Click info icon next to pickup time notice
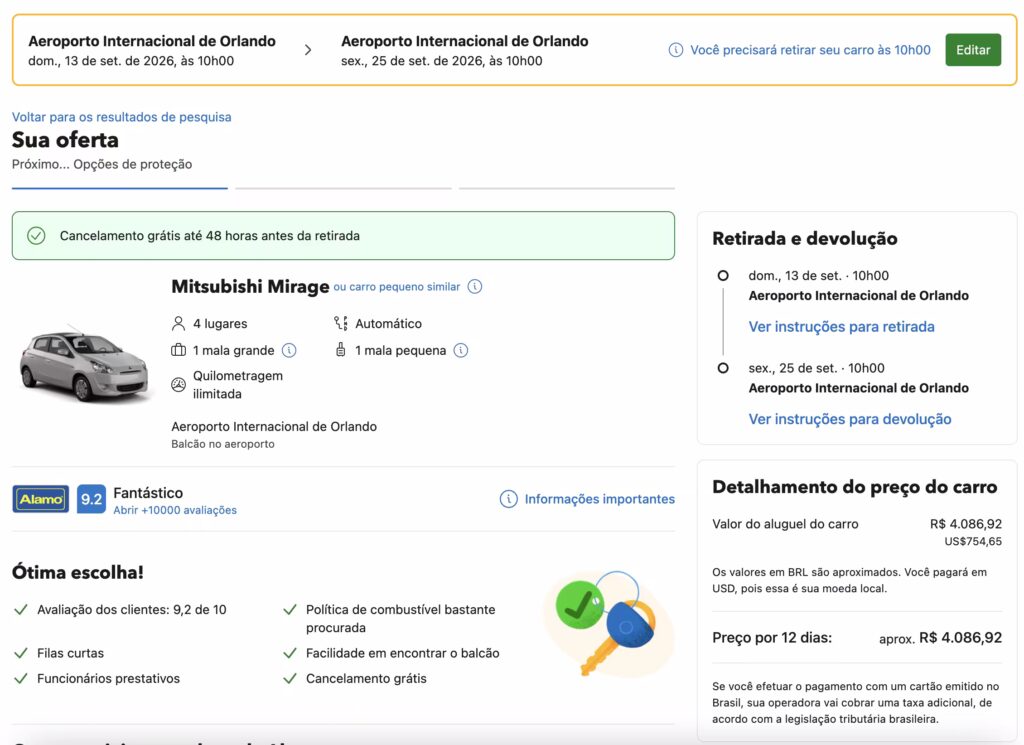1024x745 pixels. [676, 50]
